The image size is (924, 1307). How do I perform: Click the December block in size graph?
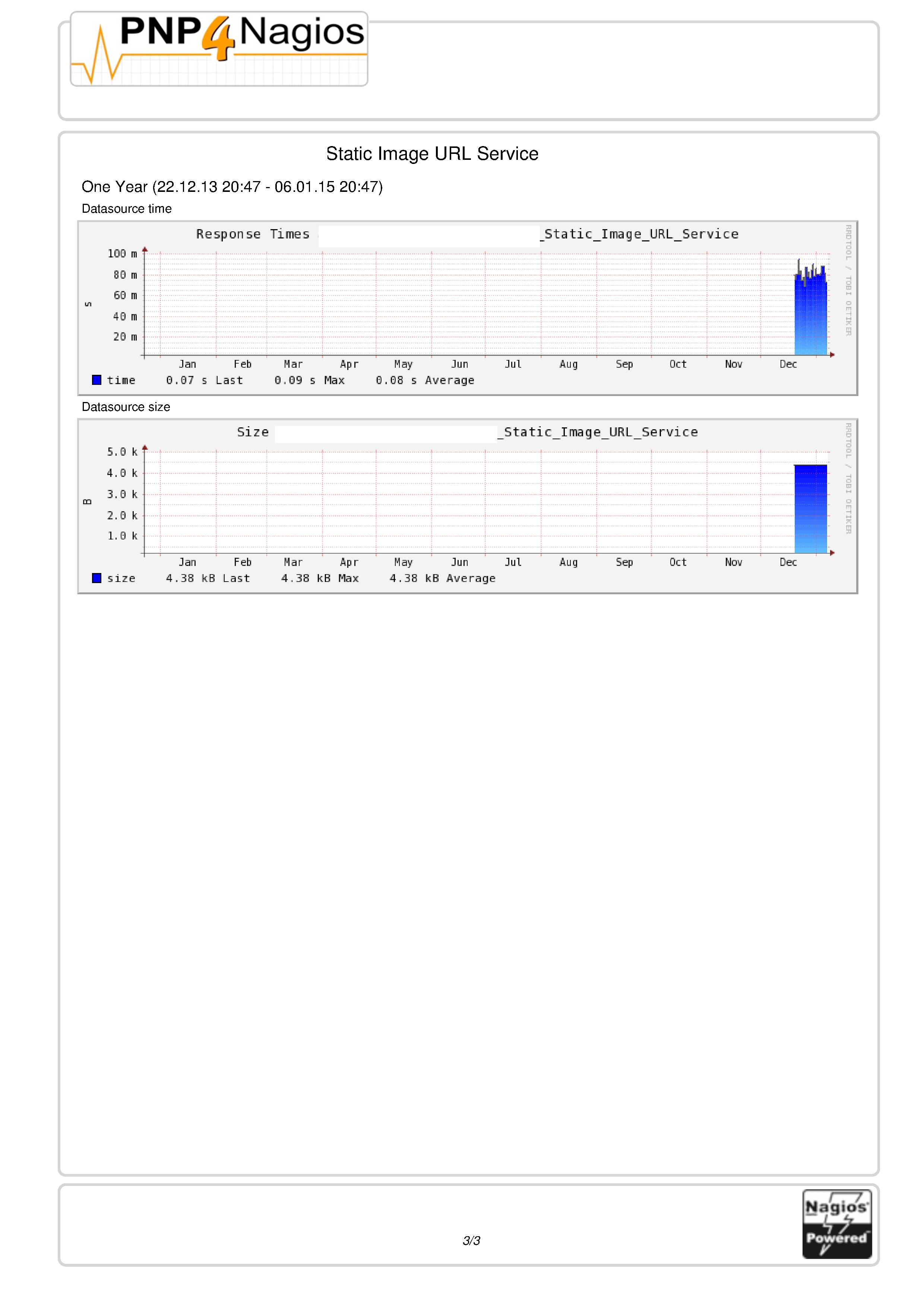click(810, 508)
